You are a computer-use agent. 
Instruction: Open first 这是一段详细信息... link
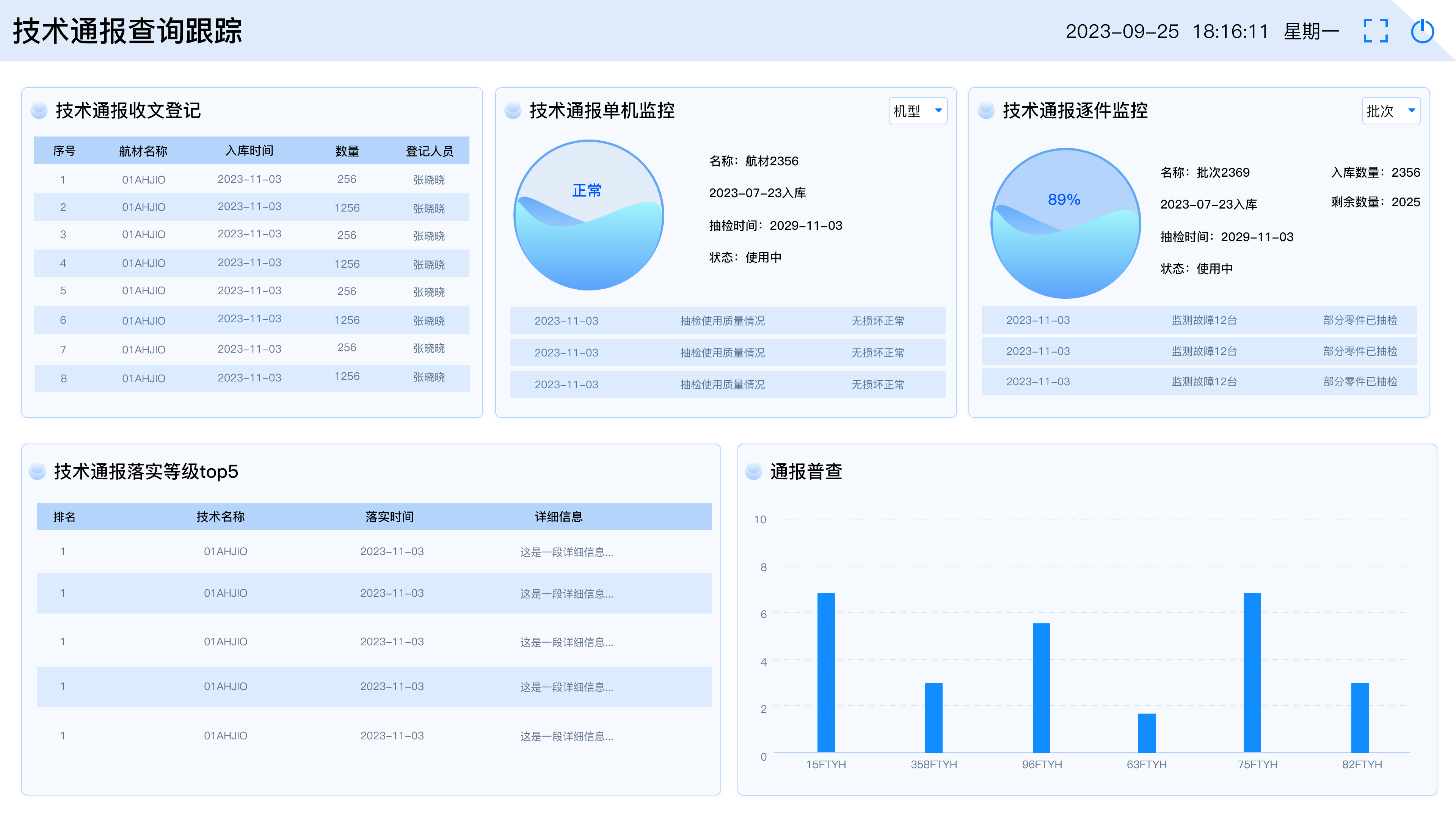(x=566, y=552)
